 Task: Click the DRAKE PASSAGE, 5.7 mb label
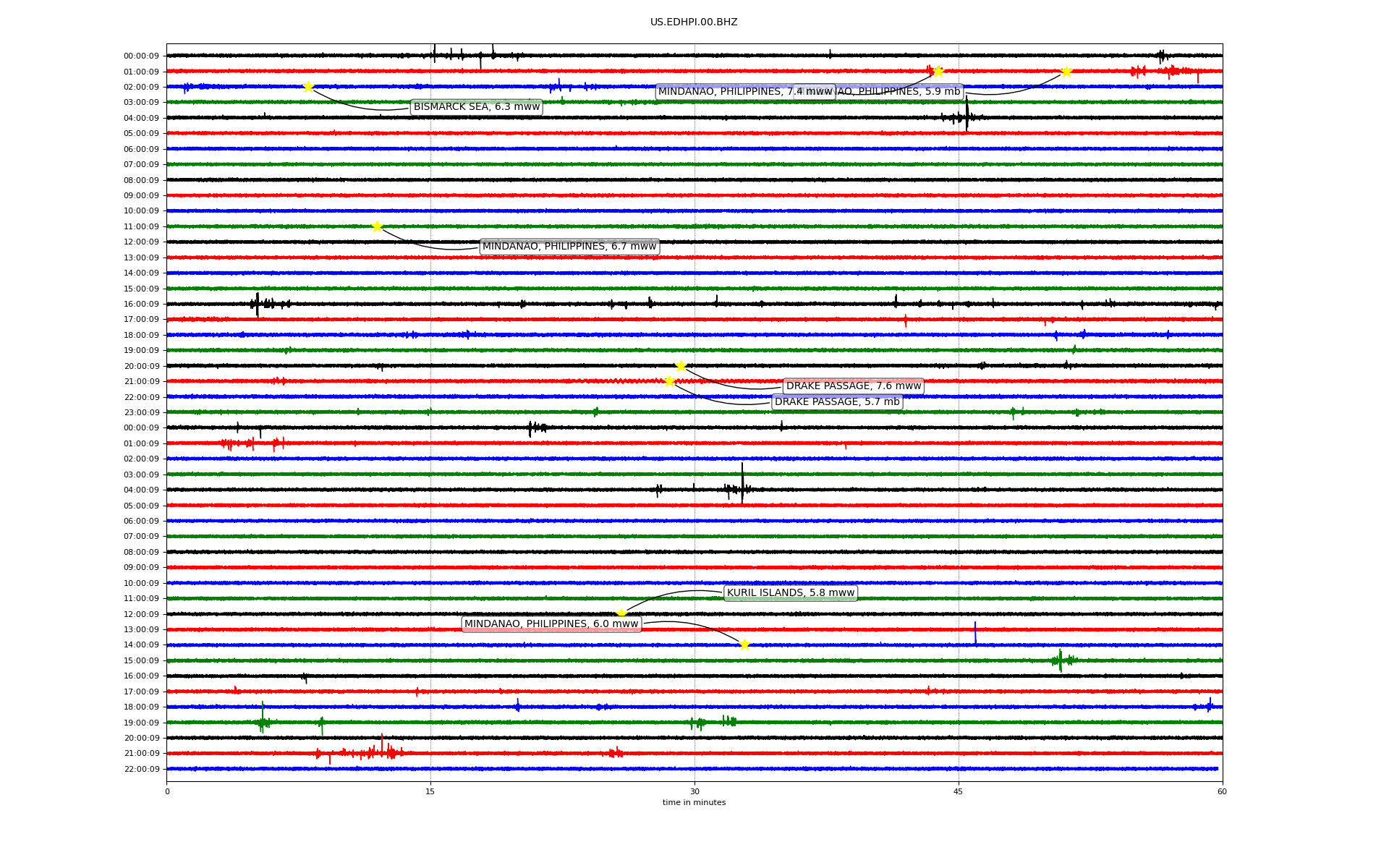point(837,402)
